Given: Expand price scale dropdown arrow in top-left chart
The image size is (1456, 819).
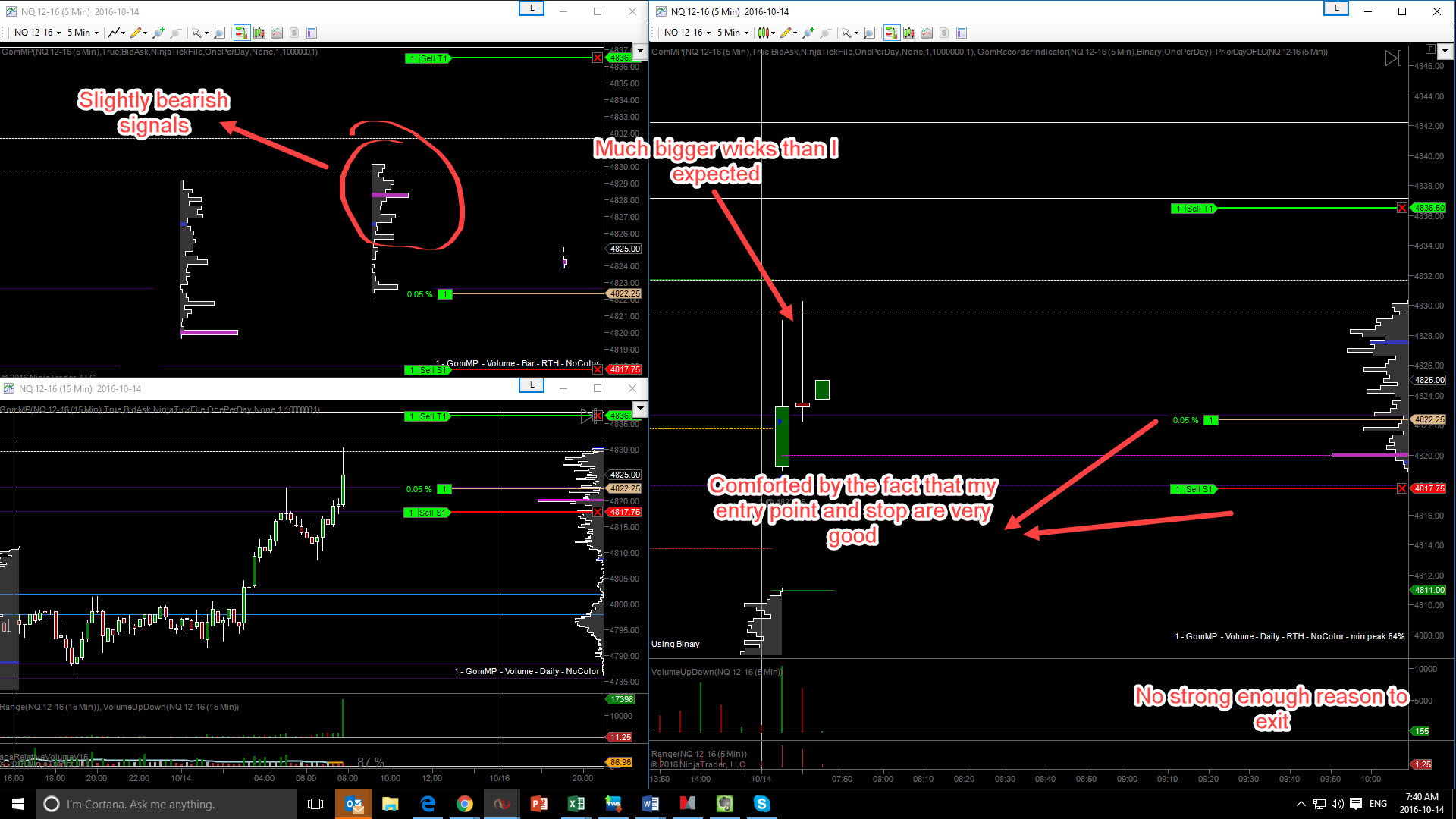Looking at the screenshot, I should [640, 51].
